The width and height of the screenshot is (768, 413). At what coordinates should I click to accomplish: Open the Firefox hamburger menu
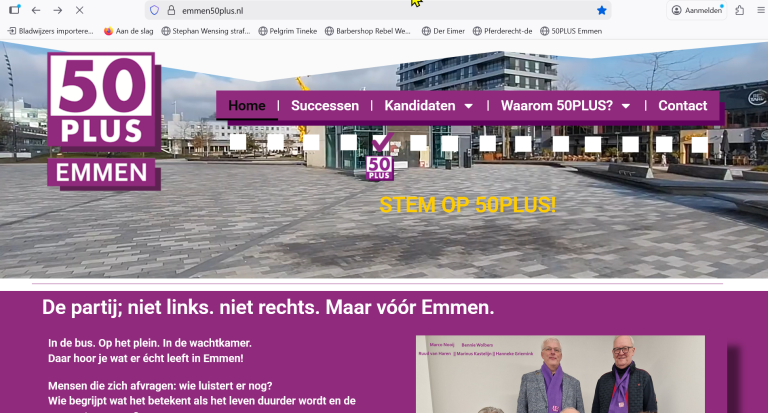click(761, 10)
